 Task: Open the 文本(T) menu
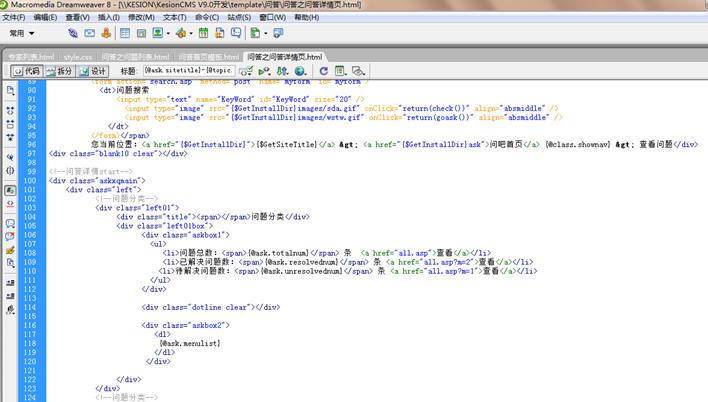click(174, 17)
